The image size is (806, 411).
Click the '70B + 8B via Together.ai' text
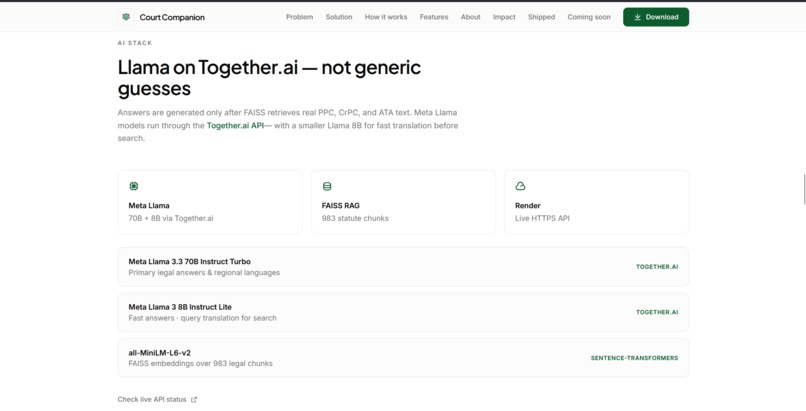click(x=171, y=218)
